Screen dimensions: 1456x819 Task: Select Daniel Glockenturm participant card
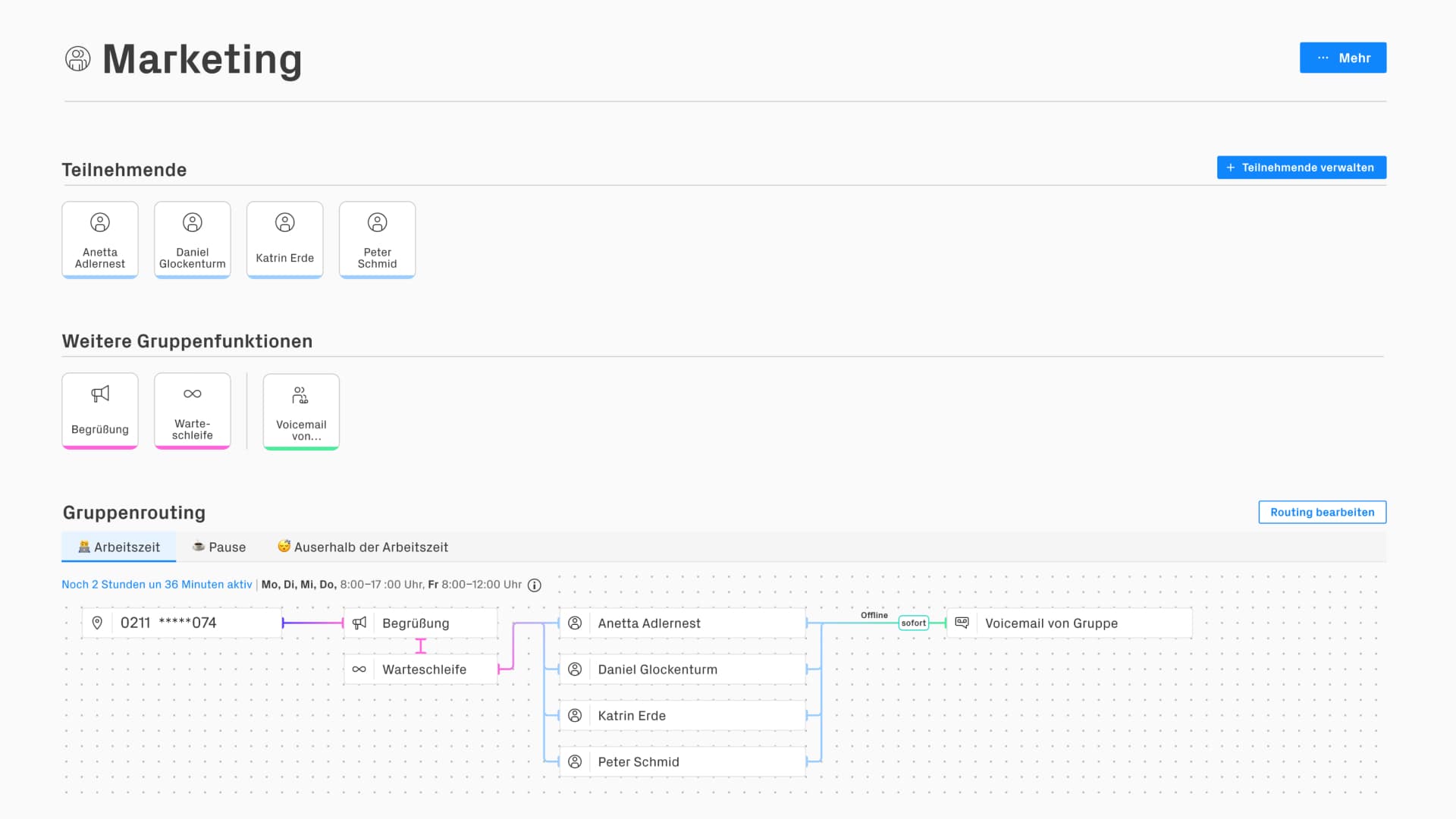click(193, 240)
